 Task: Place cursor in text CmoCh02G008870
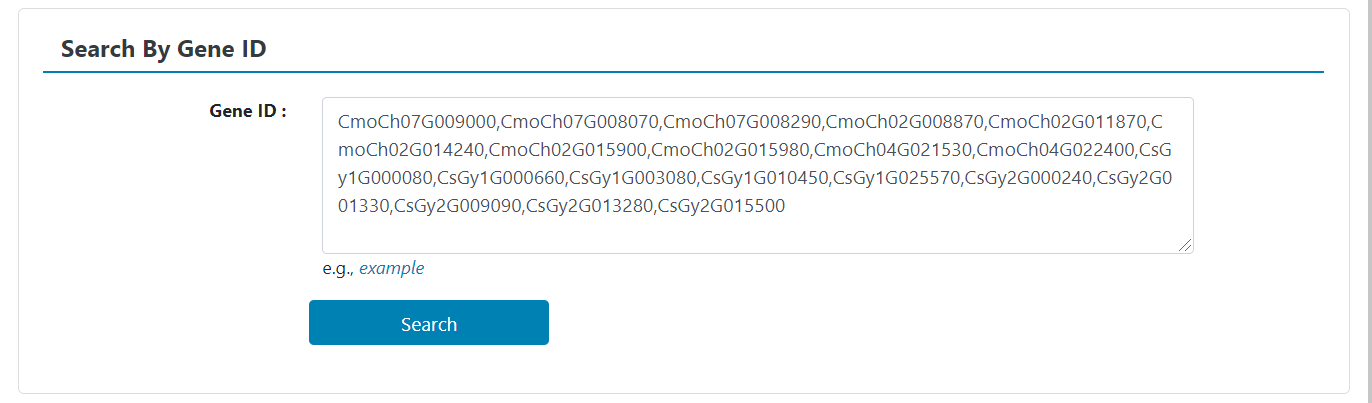pyautogui.click(x=905, y=122)
